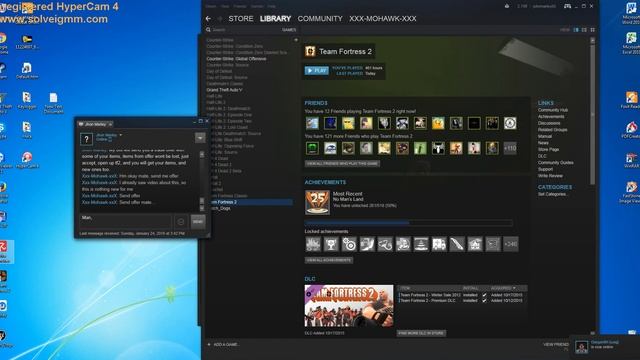Click the first friend avatar playing now
640x360 pixels.
pyautogui.click(x=312, y=123)
